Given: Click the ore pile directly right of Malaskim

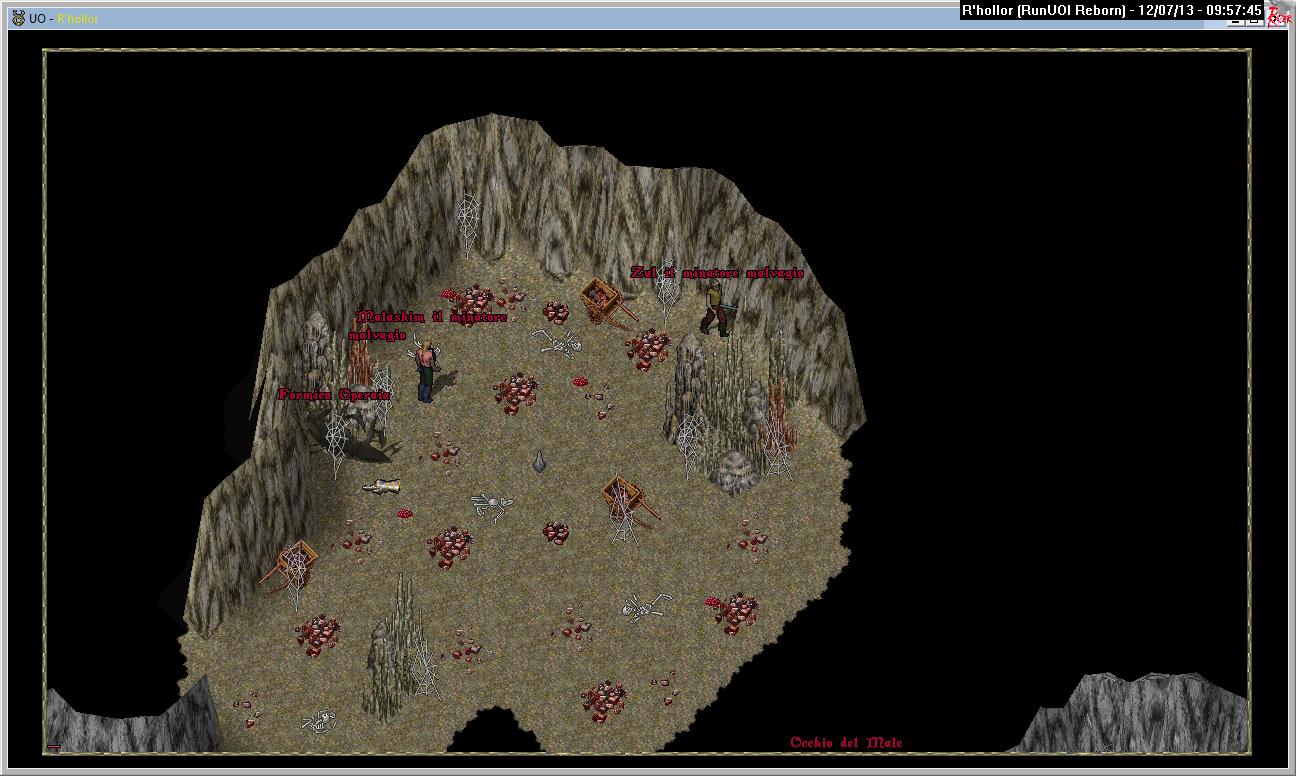Looking at the screenshot, I should [x=516, y=393].
